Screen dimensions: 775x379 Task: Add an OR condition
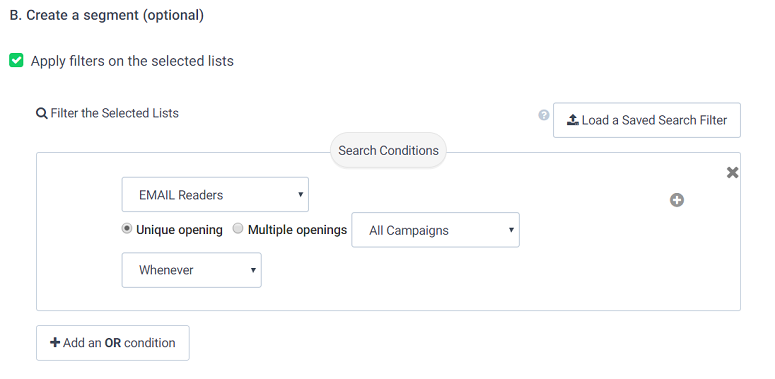tap(113, 343)
